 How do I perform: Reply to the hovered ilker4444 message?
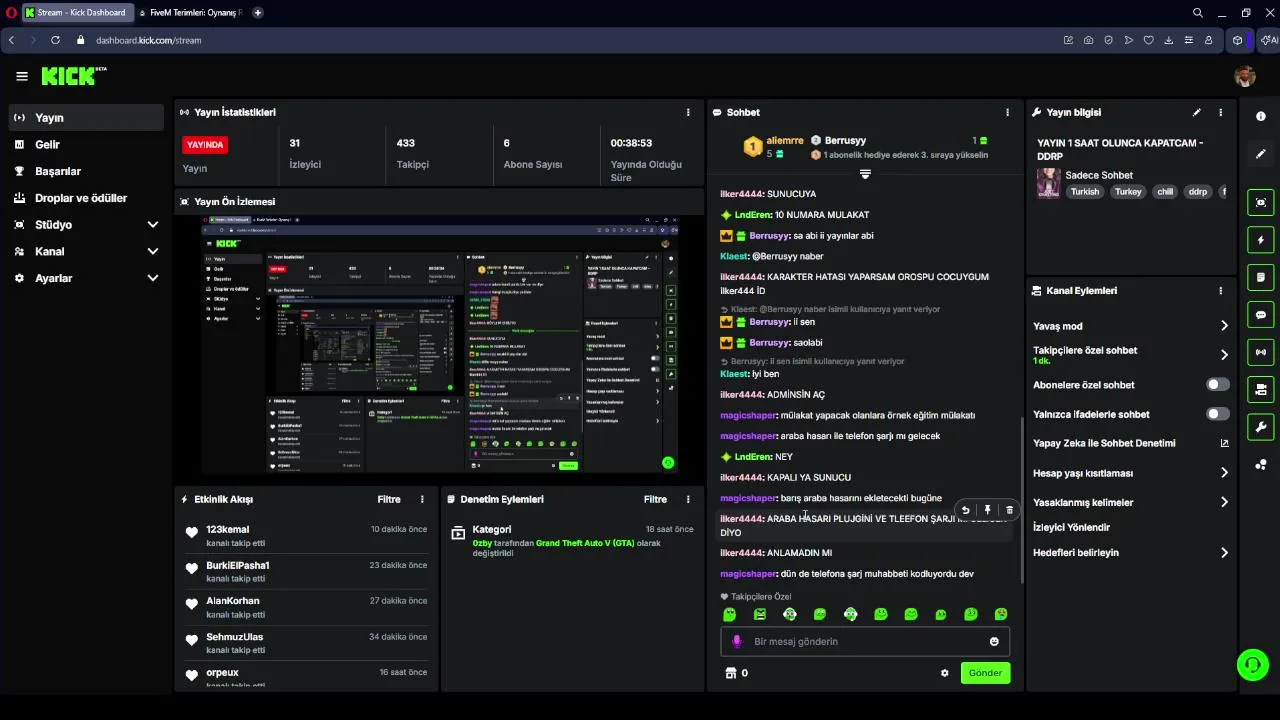point(965,510)
